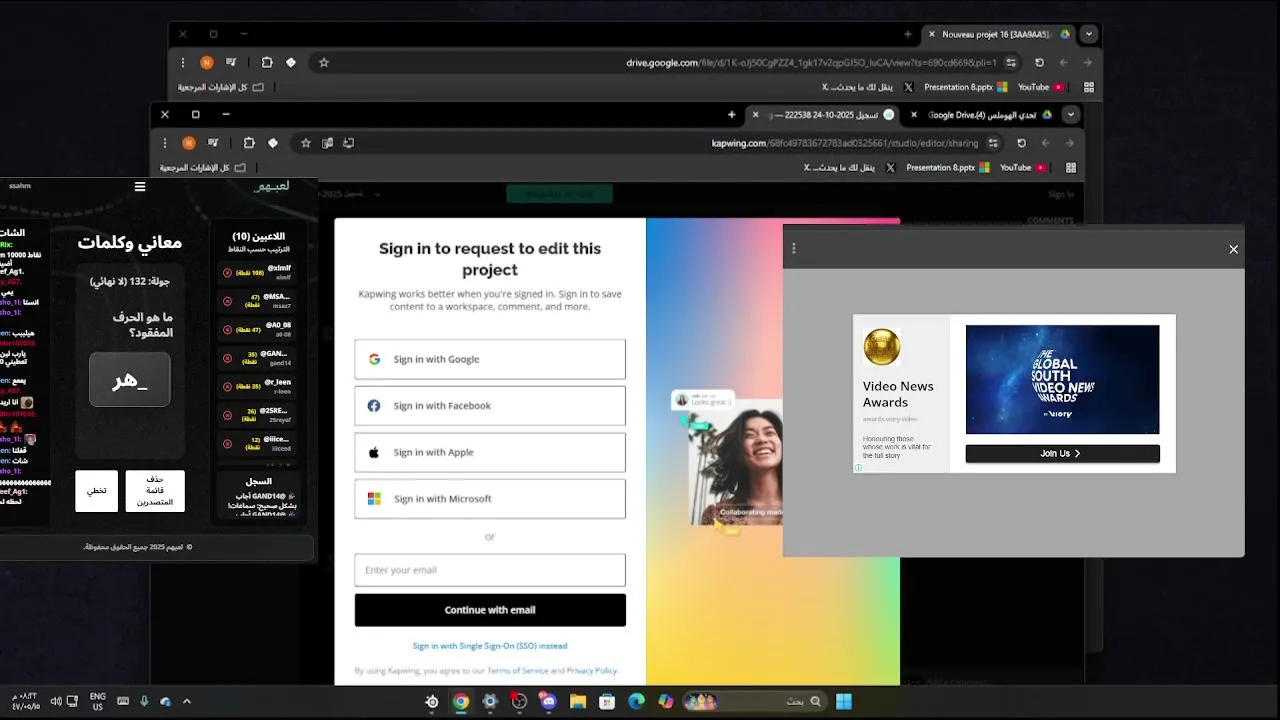Open YouTube bookmark in Kapwing window

(1022, 168)
